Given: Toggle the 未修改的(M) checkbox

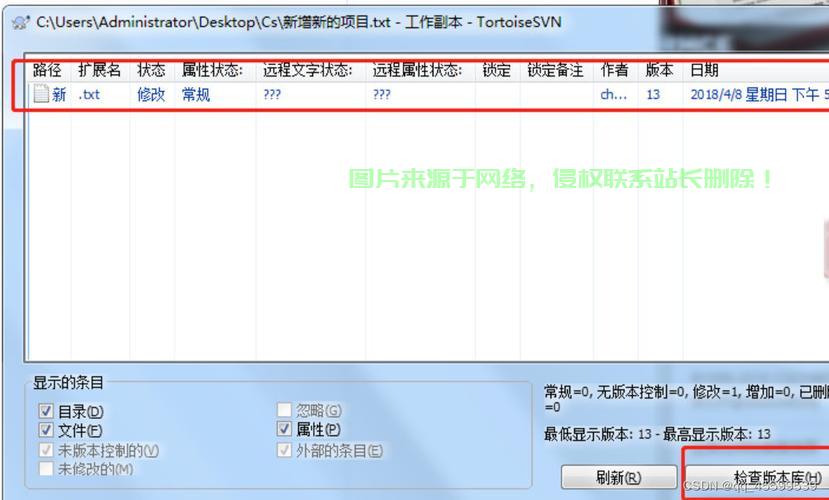Looking at the screenshot, I should (46, 468).
